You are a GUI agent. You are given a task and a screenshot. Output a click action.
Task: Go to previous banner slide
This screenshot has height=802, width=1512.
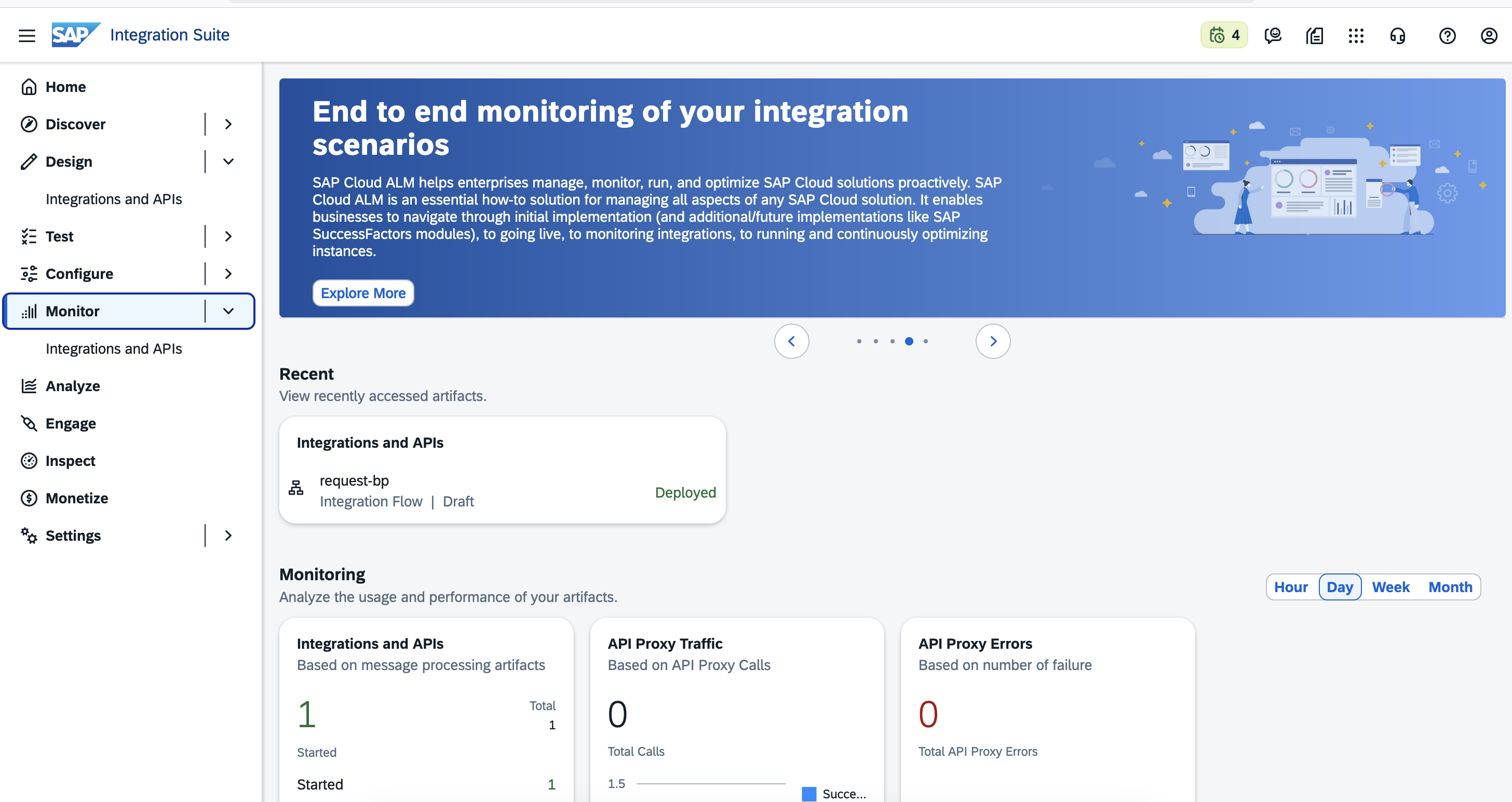[x=791, y=341]
